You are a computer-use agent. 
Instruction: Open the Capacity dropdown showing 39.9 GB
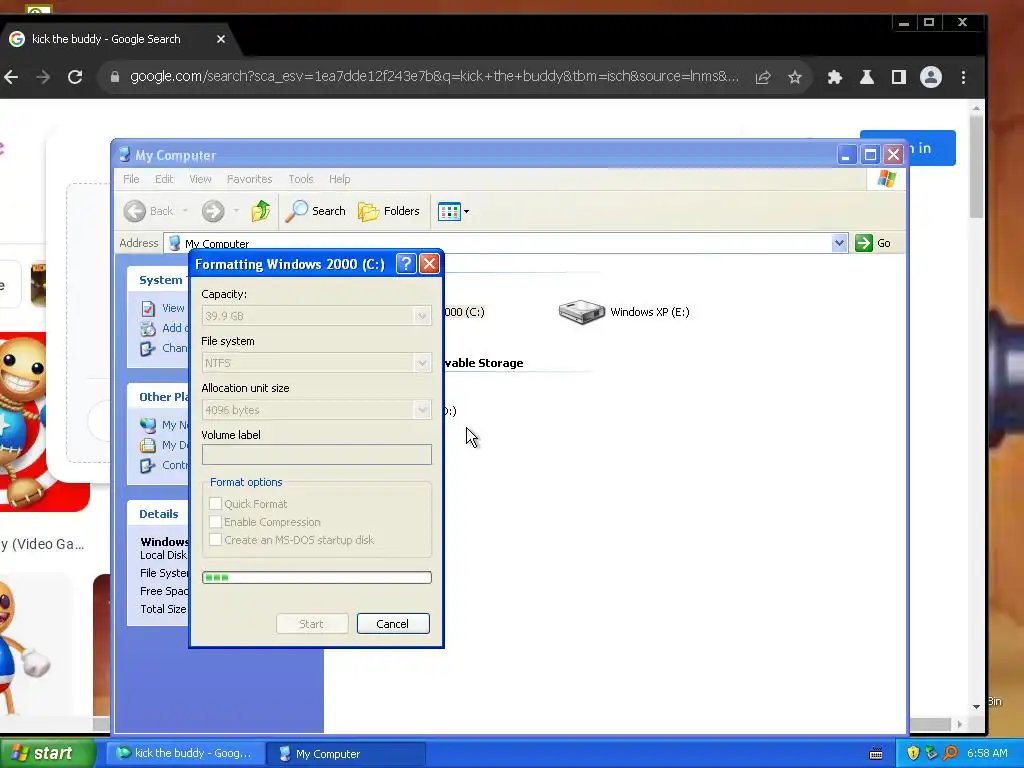tap(317, 316)
